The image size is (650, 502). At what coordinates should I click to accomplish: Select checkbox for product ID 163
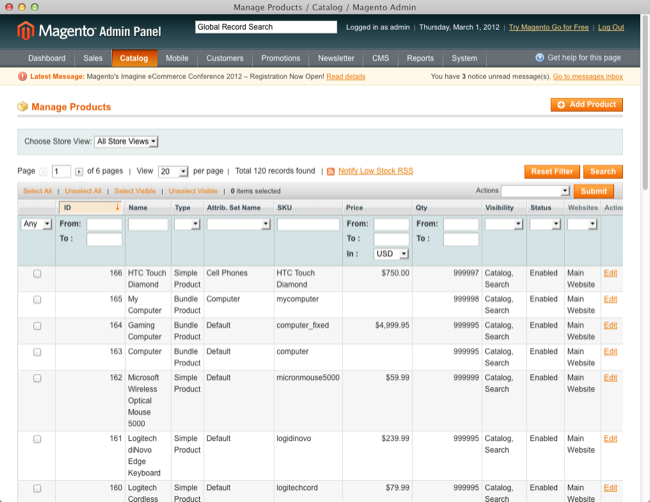tap(37, 352)
